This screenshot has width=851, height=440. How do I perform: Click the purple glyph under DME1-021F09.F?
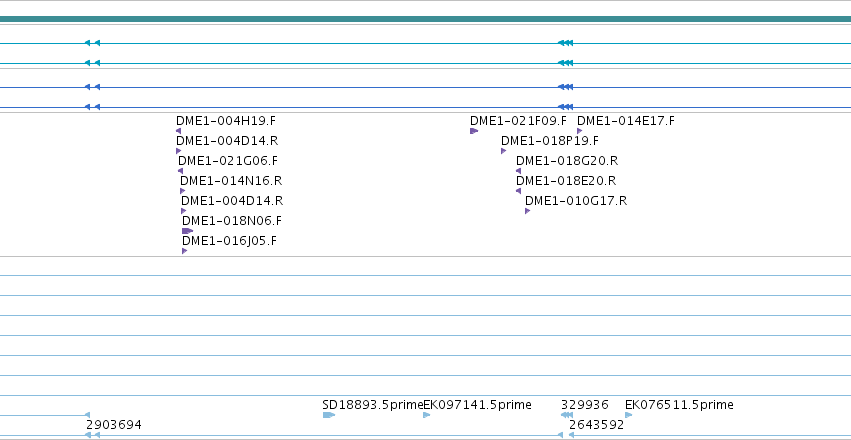tap(474, 131)
